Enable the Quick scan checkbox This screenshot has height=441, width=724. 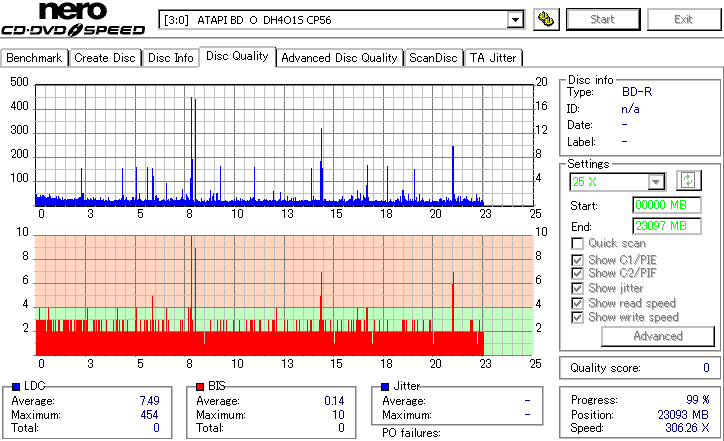tap(577, 243)
